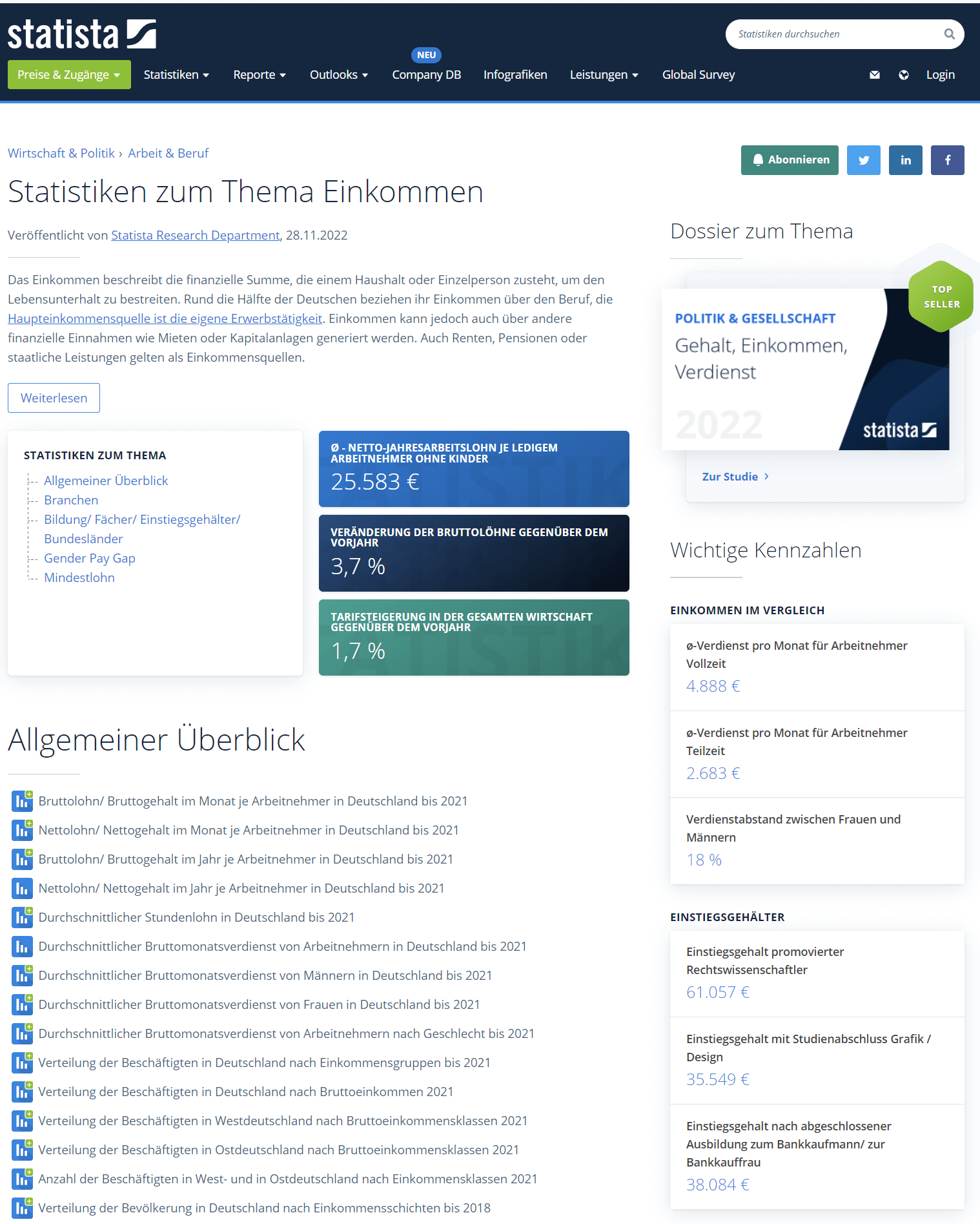Open Verdienst Teilzeit 2.683 € key figure
980x1224 pixels.
tap(817, 754)
